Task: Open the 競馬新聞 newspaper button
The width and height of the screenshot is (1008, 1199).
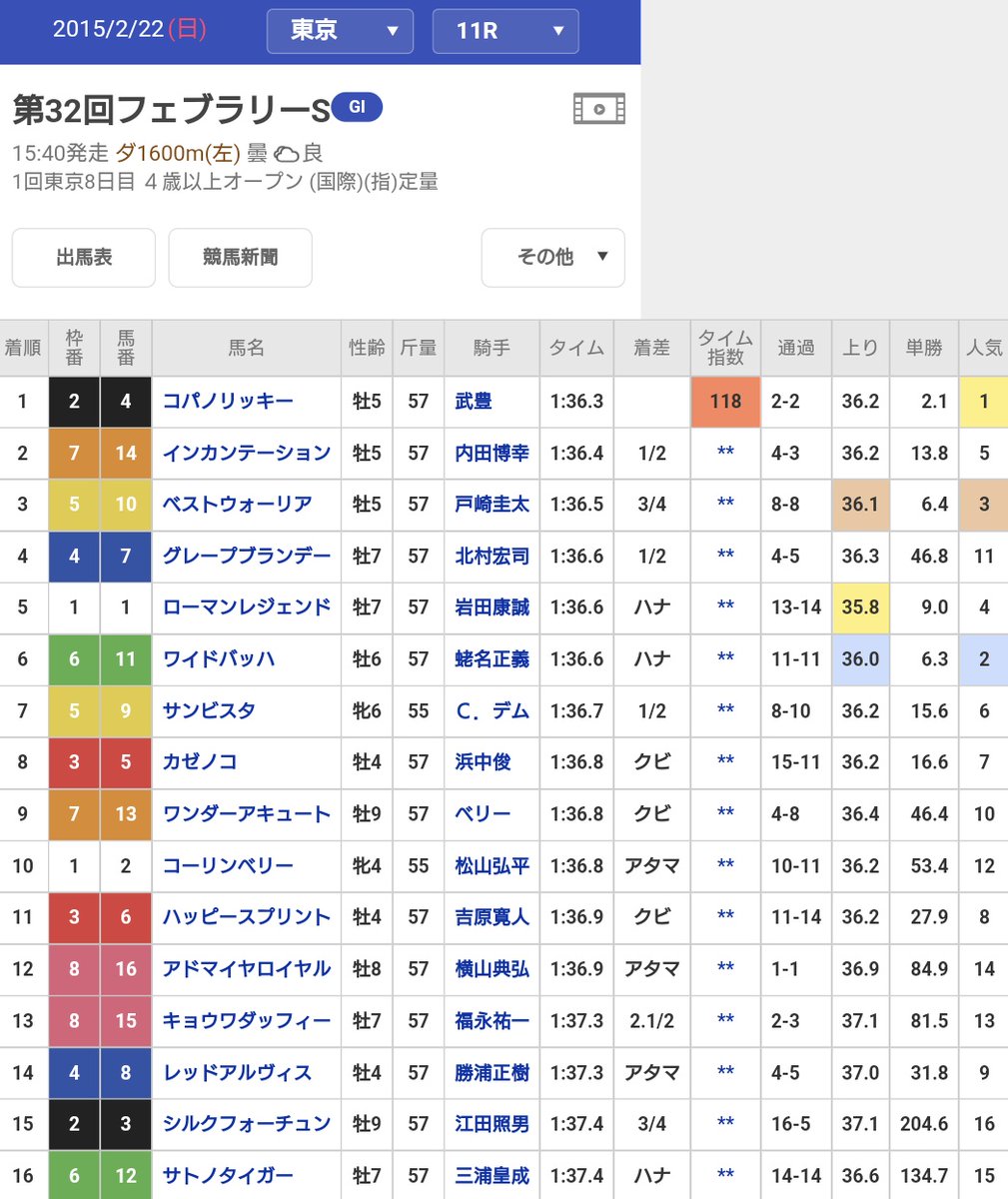Action: [241, 257]
